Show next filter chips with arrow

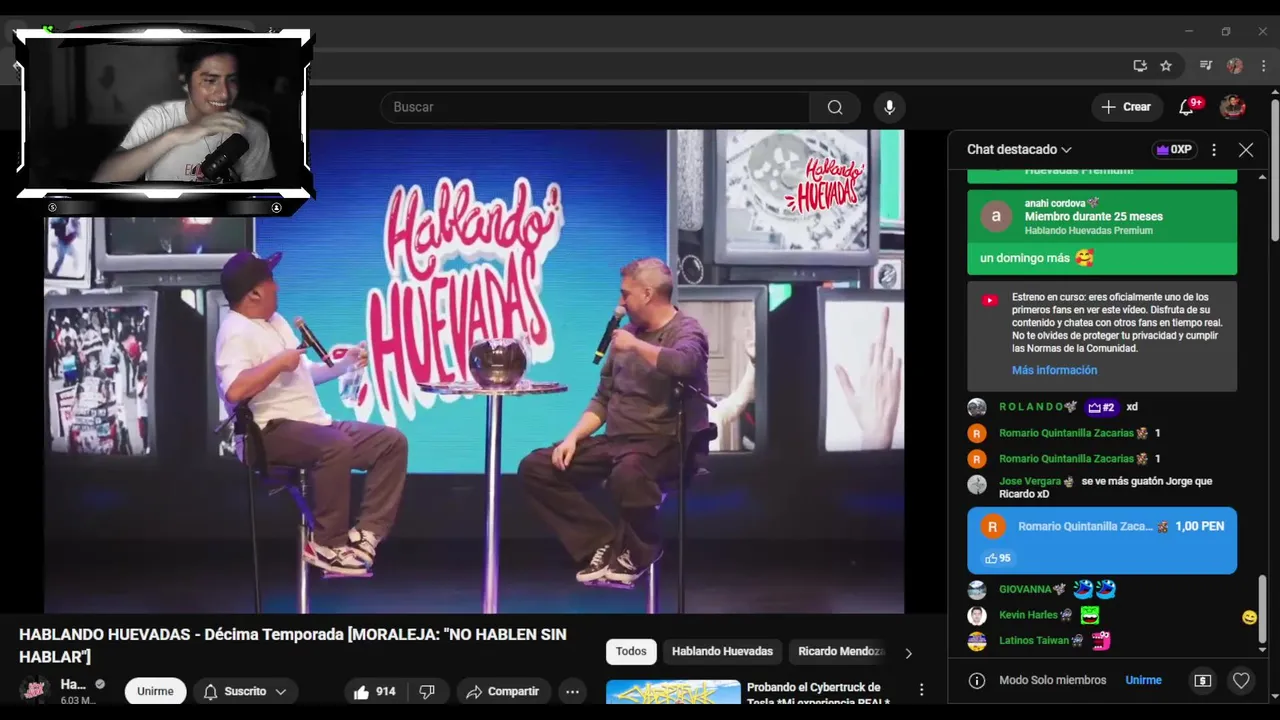(908, 653)
